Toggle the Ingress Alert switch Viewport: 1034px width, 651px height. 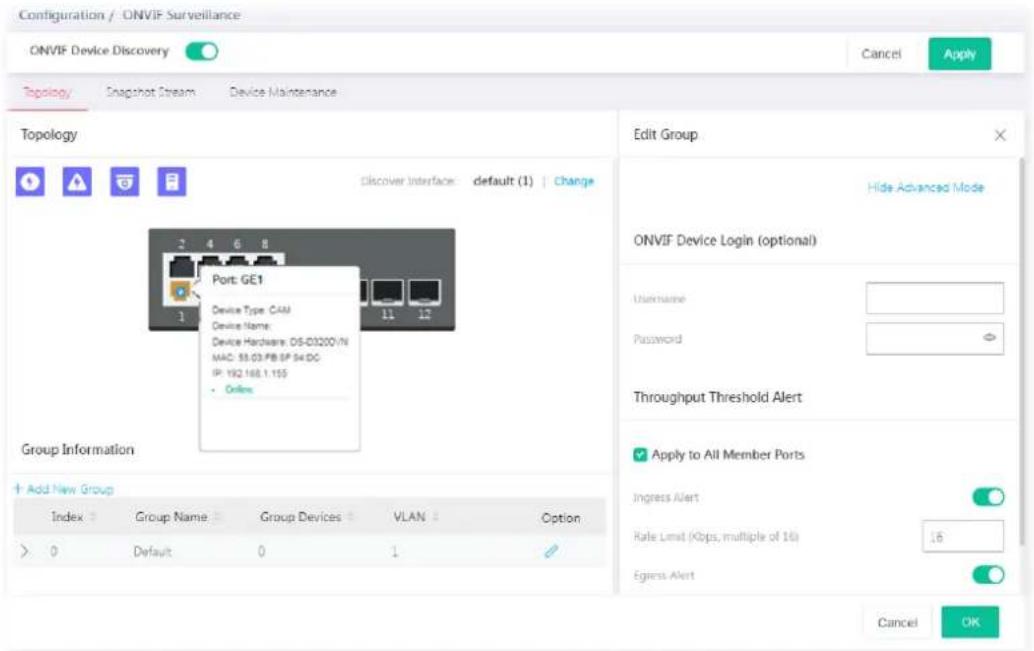988,497
